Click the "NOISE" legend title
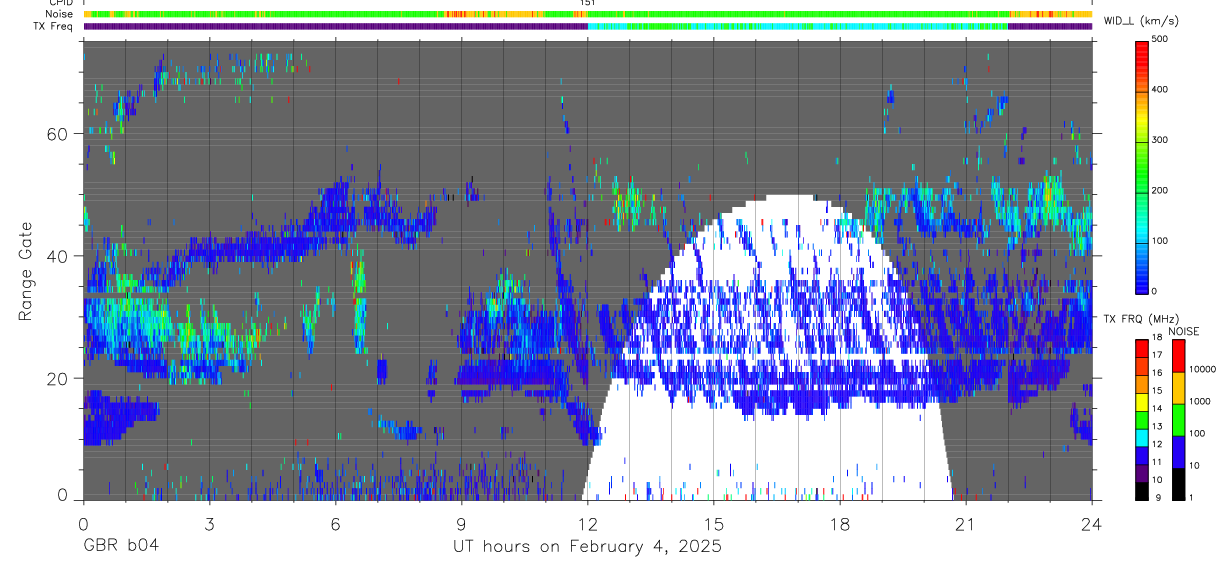1228x567 pixels. [x=1184, y=331]
